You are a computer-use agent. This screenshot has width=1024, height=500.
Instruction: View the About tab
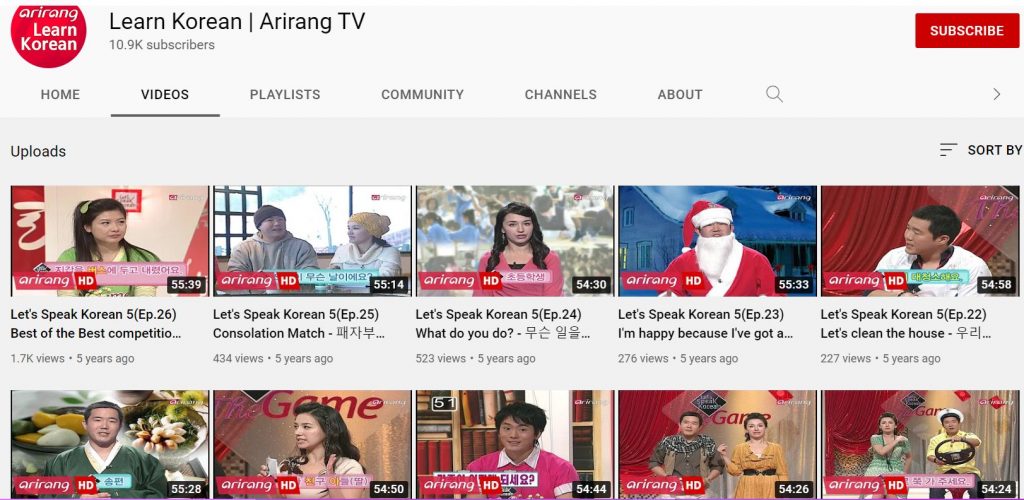(x=680, y=95)
